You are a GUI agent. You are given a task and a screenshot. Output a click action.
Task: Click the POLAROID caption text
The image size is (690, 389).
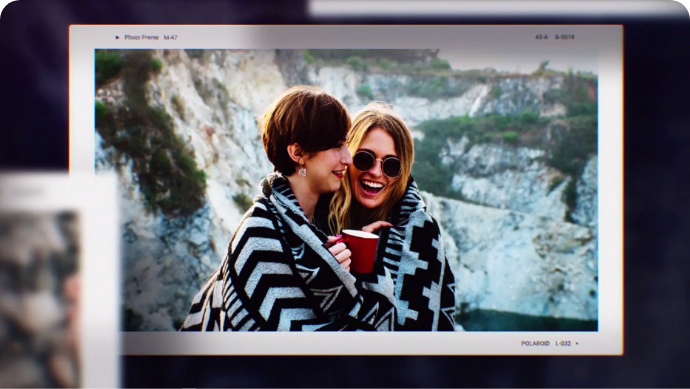(x=535, y=343)
